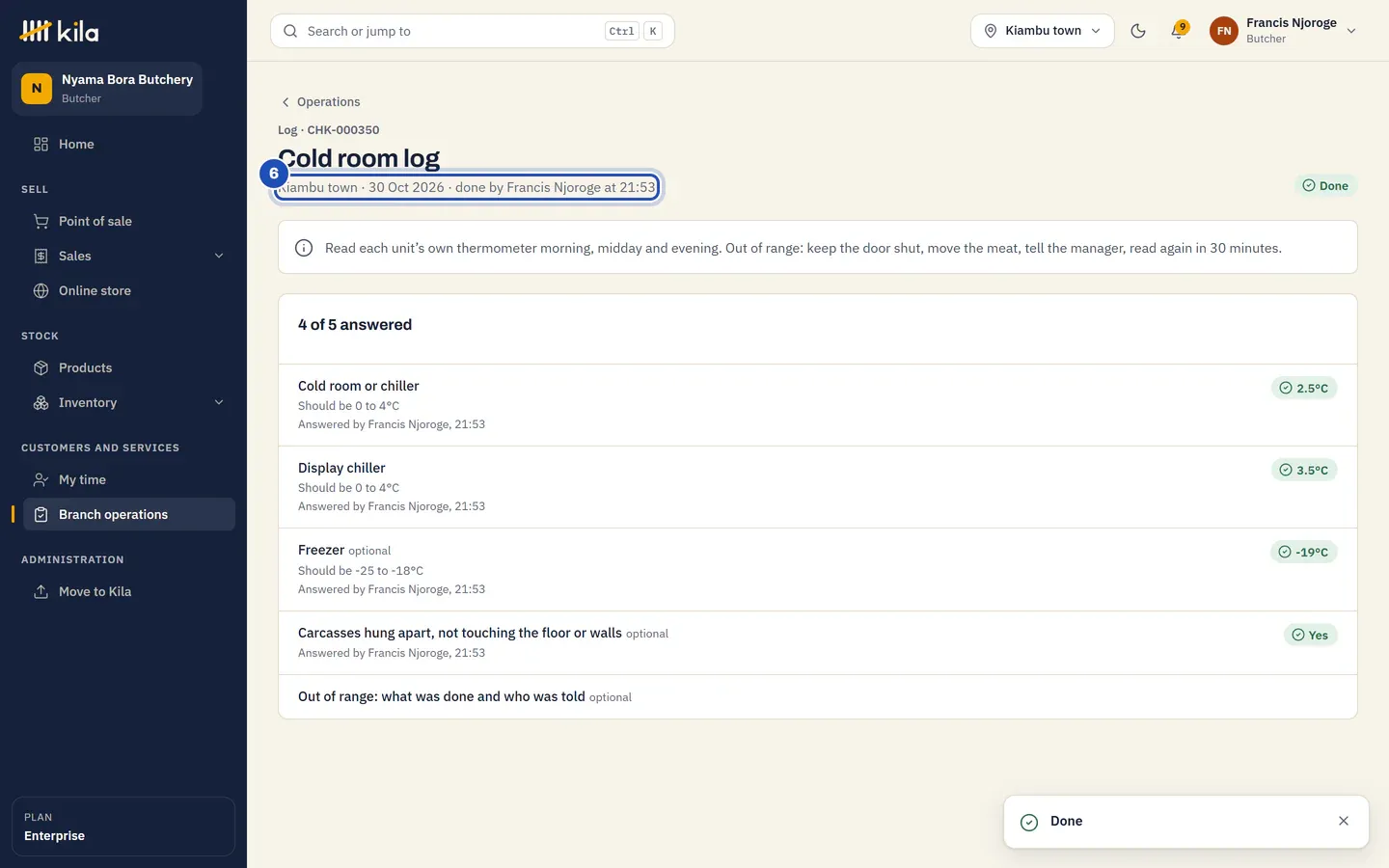Open notifications bell
1389x868 pixels.
point(1178,31)
